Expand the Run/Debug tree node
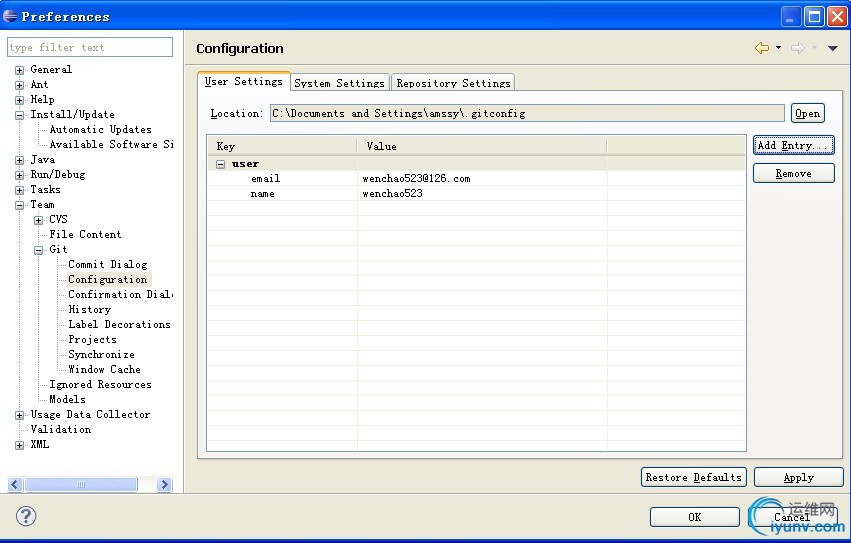Viewport: 851px width, 543px height. [x=20, y=175]
